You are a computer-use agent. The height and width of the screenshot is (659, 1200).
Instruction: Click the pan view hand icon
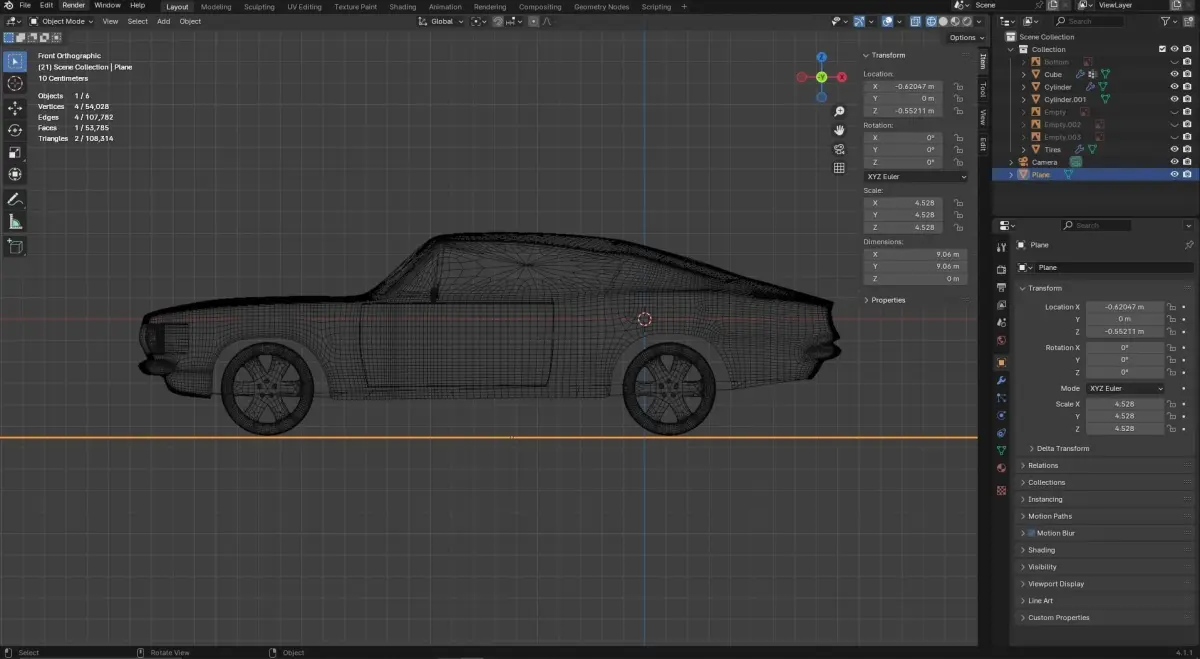[x=840, y=130]
